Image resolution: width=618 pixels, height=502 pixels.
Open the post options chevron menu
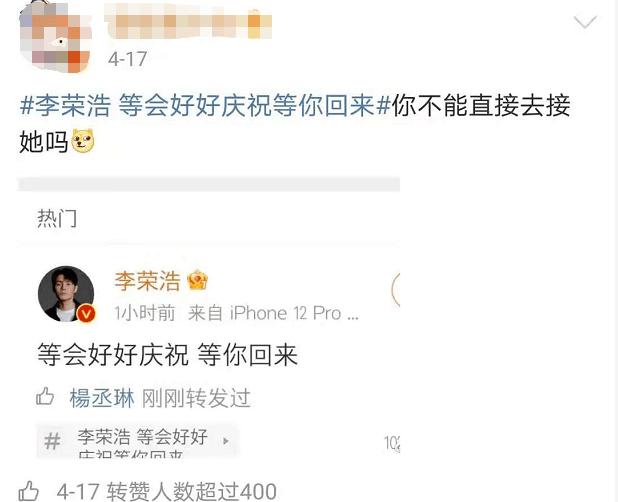tap(585, 22)
